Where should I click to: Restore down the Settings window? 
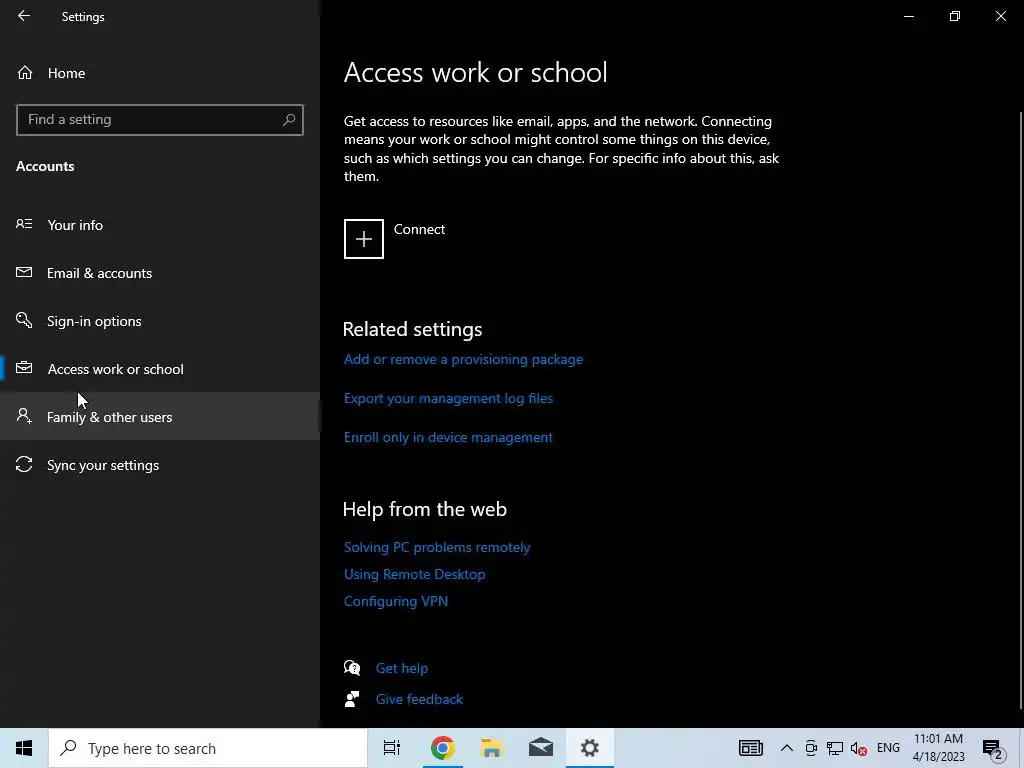[x=955, y=16]
